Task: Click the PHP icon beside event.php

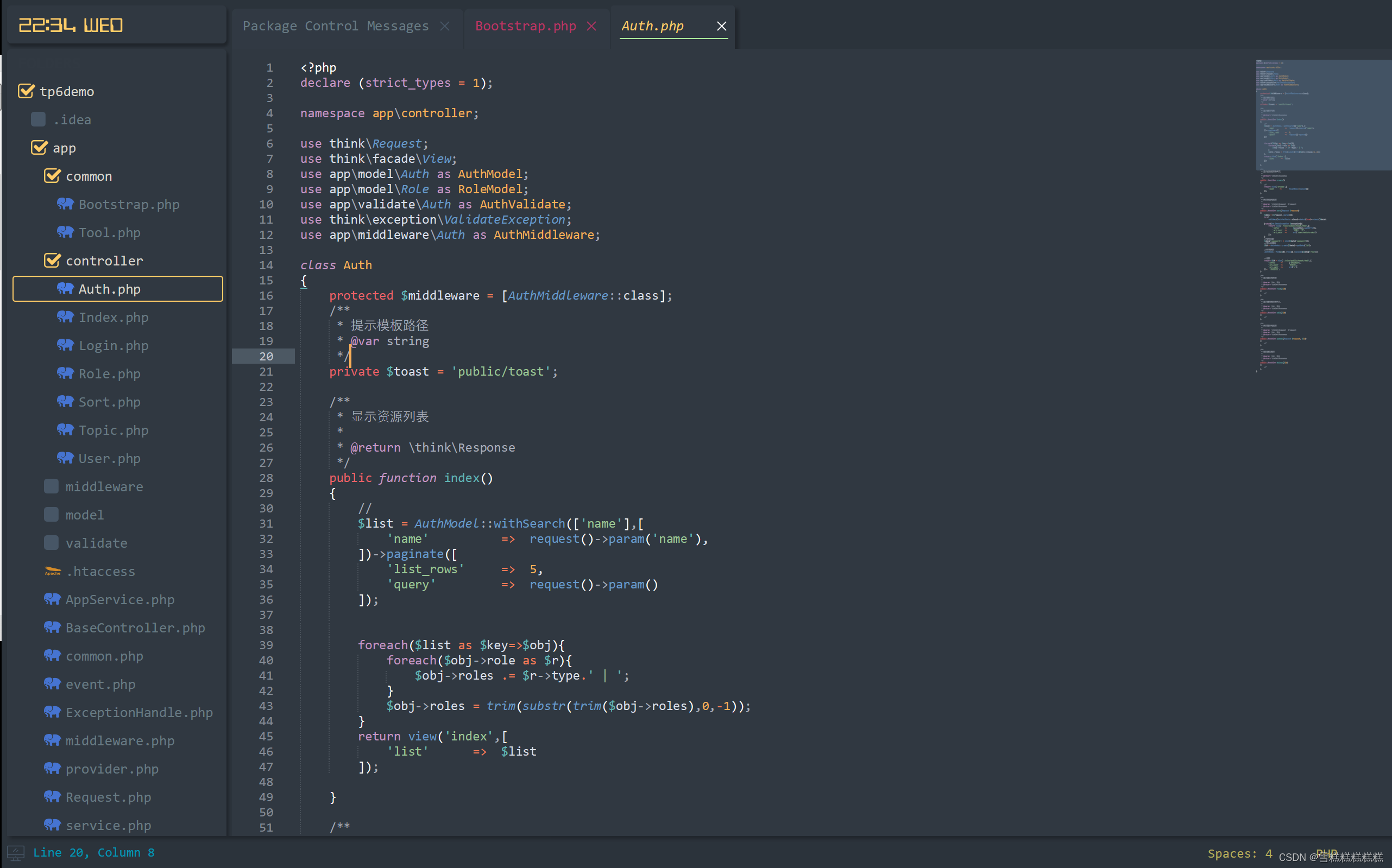Action: (52, 683)
